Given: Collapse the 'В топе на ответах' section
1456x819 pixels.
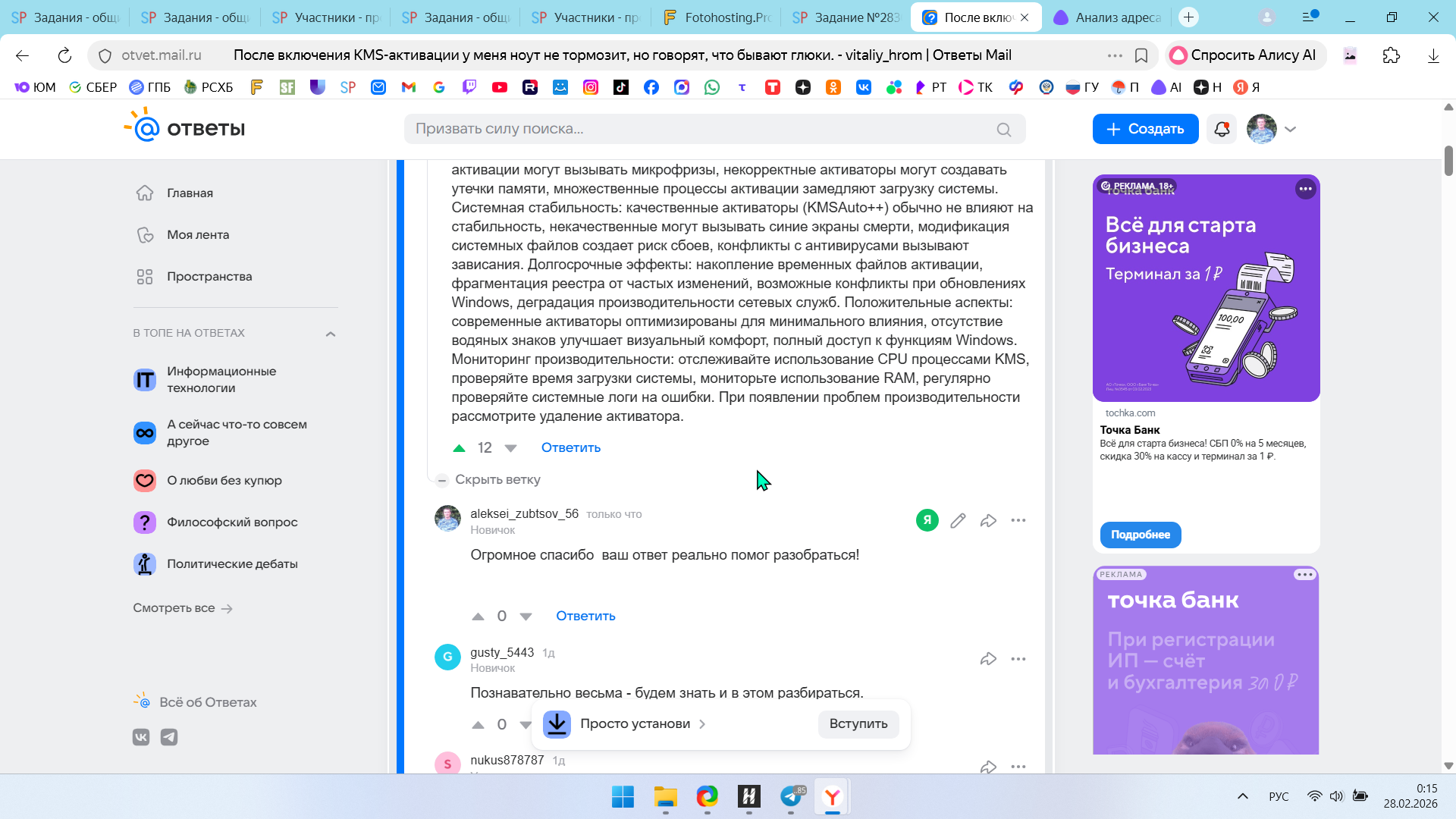Looking at the screenshot, I should (331, 334).
